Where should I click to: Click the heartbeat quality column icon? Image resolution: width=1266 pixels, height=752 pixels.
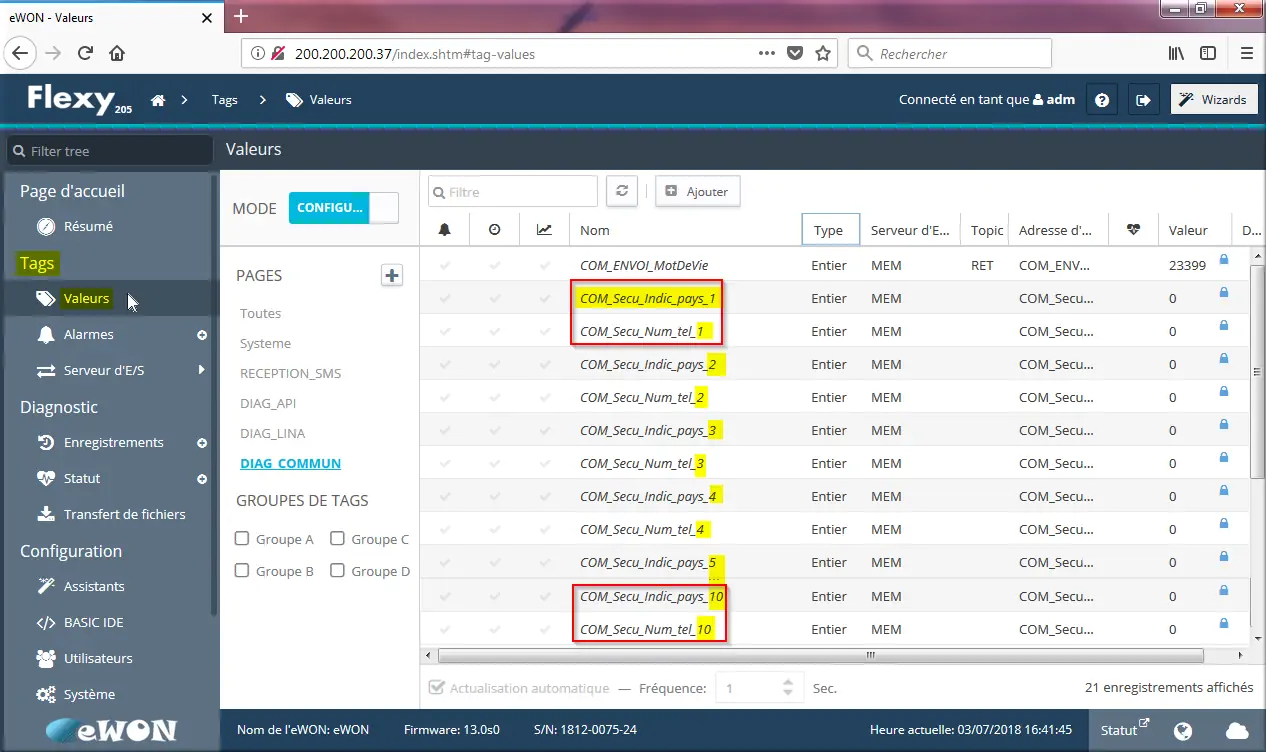[1133, 230]
